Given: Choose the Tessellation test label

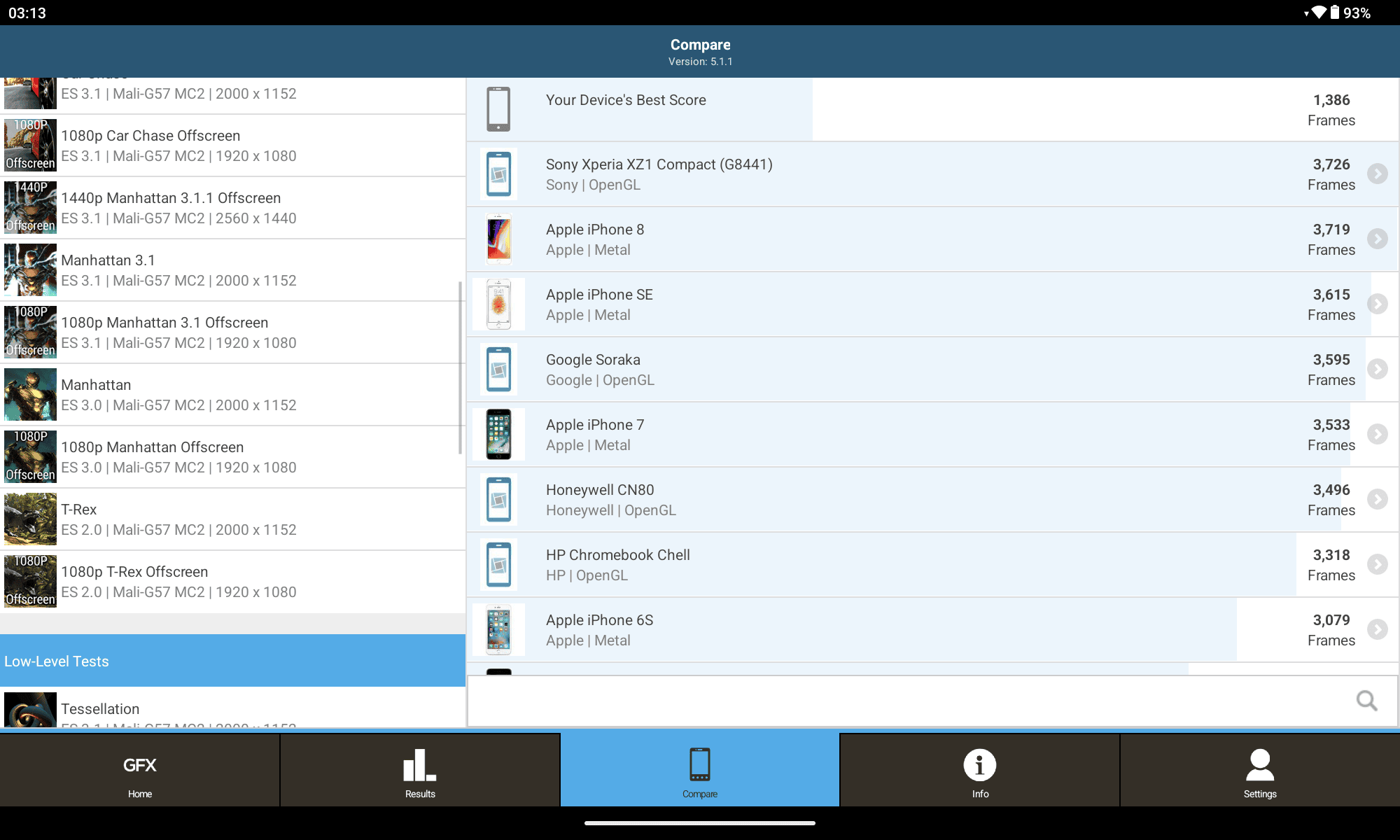Looking at the screenshot, I should coord(100,709).
